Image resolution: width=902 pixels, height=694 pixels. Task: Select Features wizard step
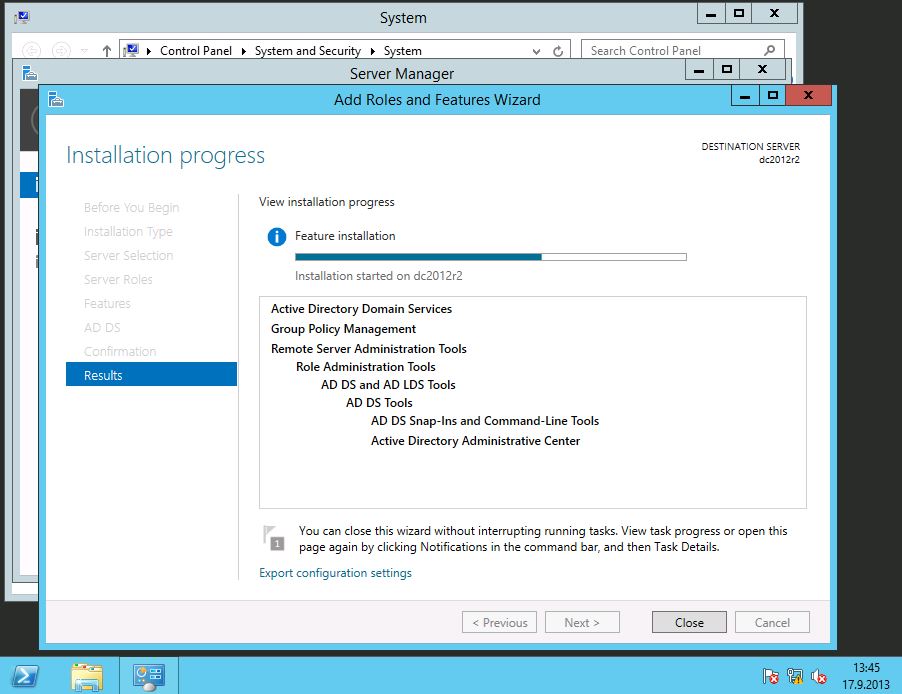107,303
